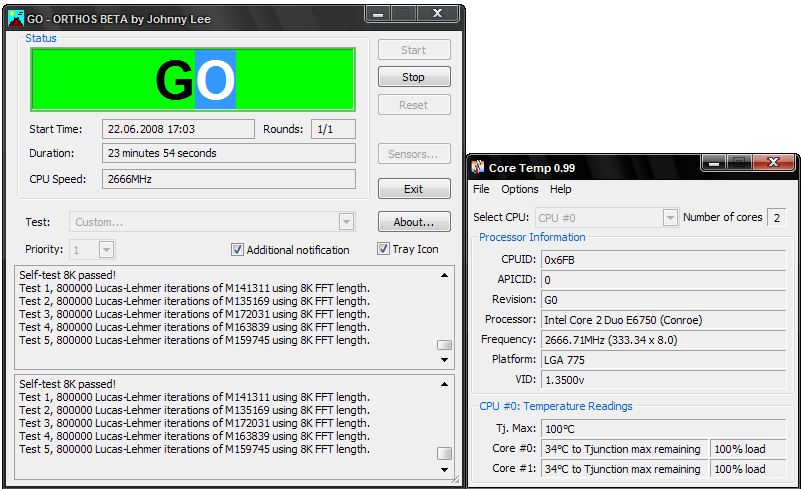Click the CPU Speed field showing 2666MHz

pyautogui.click(x=229, y=179)
